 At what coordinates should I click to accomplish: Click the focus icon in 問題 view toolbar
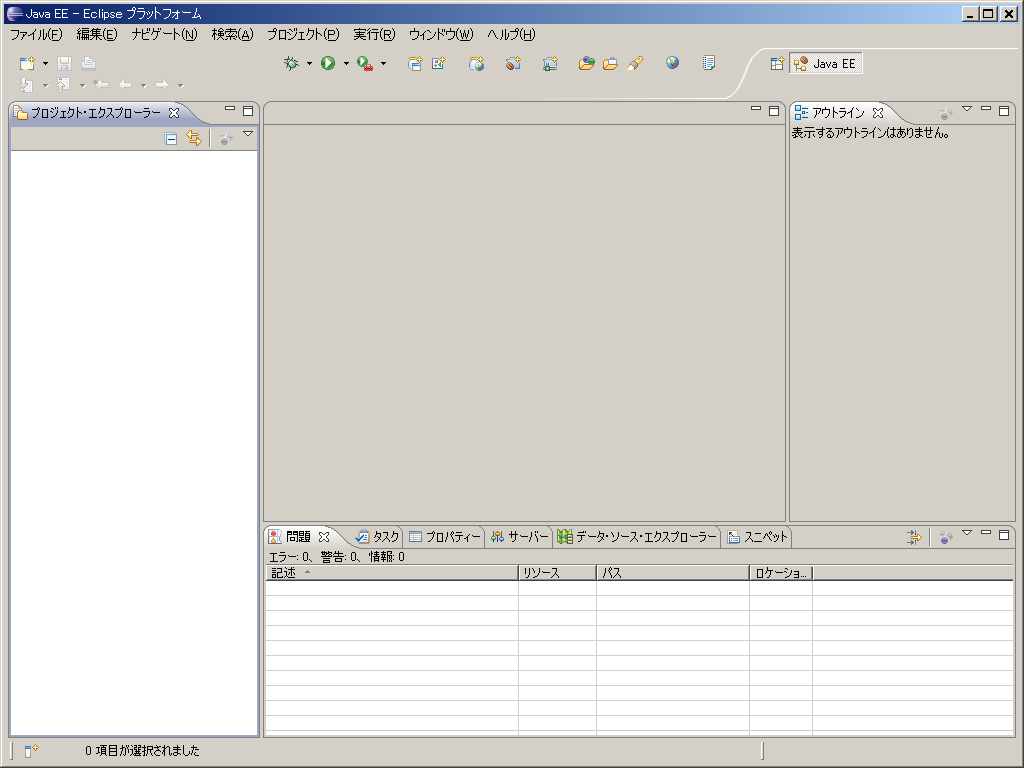(x=946, y=537)
